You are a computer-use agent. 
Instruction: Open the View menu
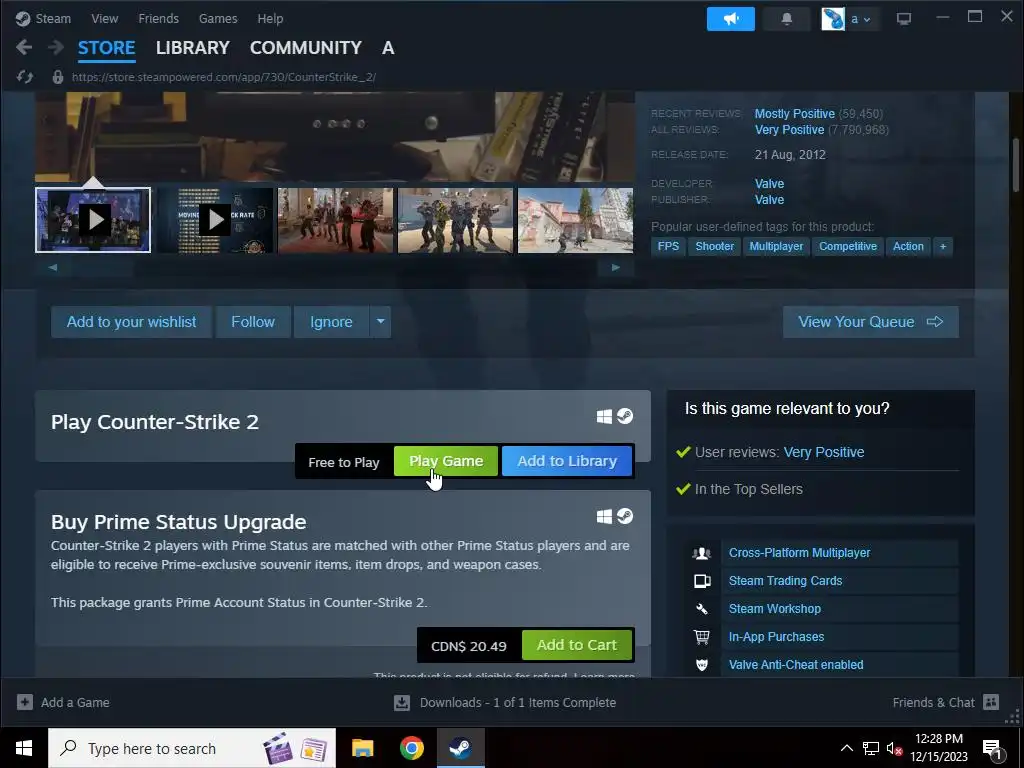click(x=104, y=18)
